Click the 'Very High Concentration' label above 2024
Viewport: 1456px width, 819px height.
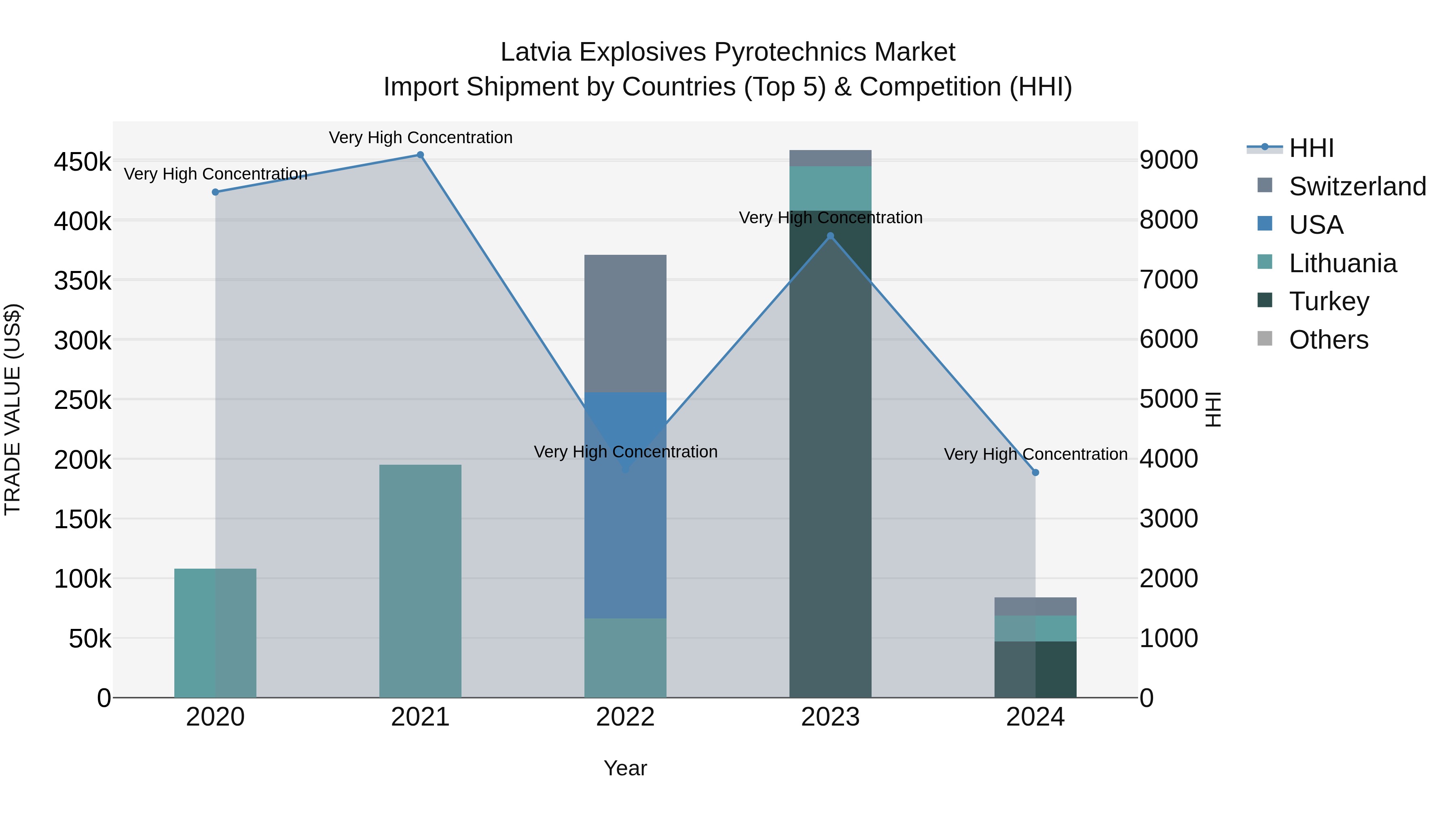click(x=1035, y=455)
